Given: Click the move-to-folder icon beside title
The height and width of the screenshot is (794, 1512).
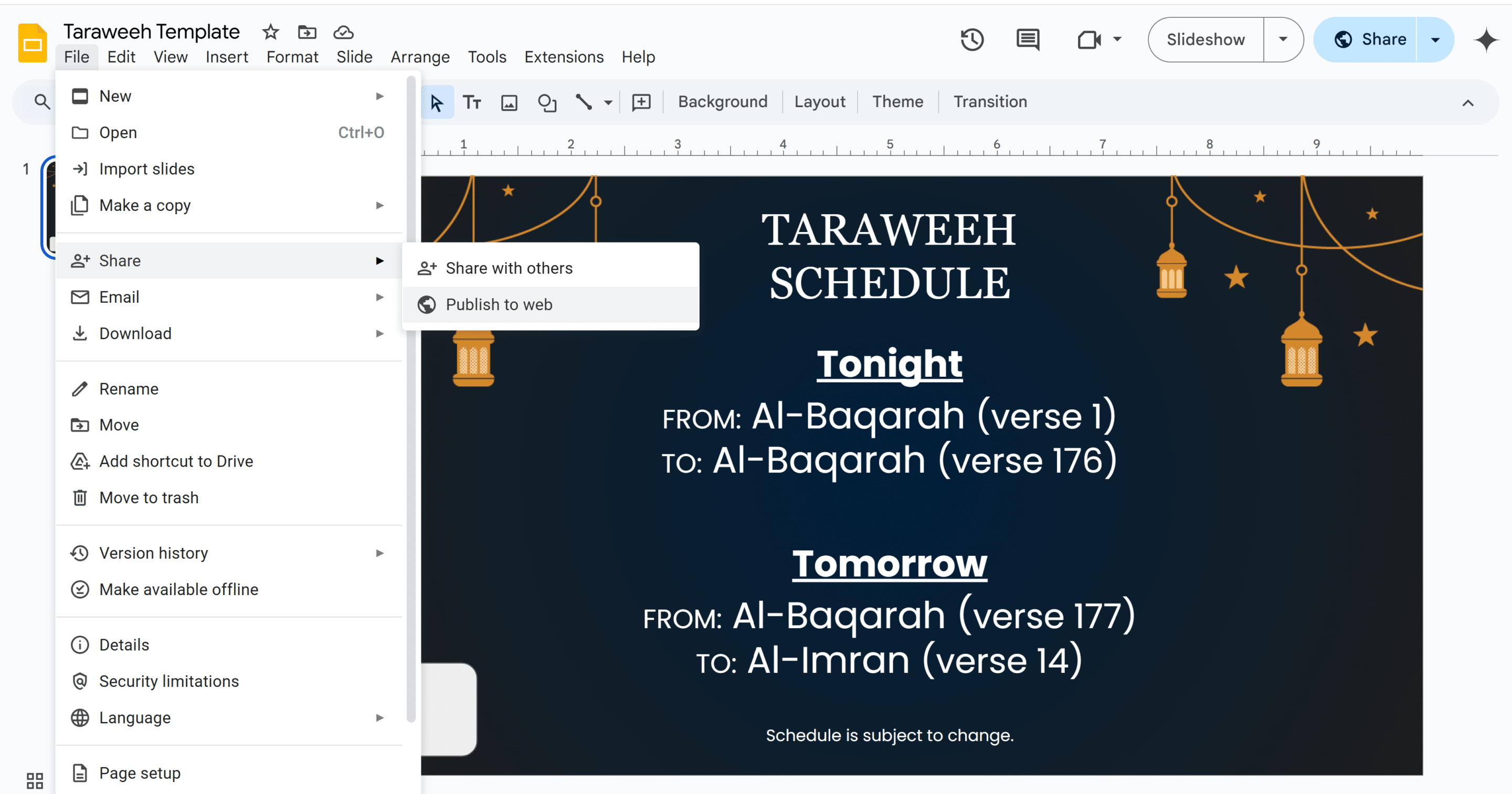Looking at the screenshot, I should [307, 31].
